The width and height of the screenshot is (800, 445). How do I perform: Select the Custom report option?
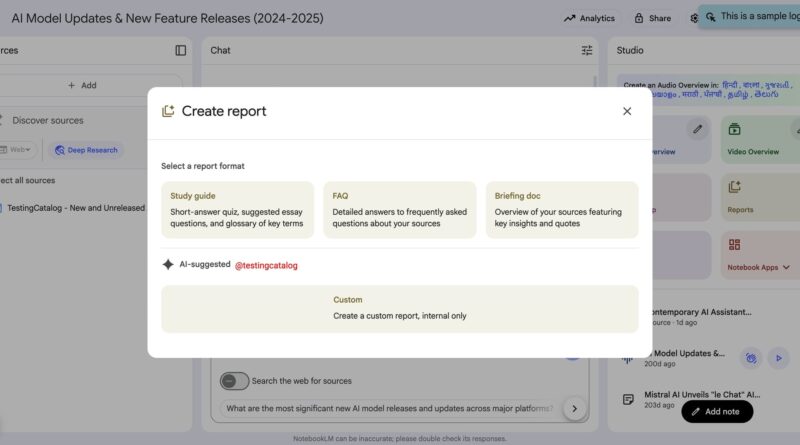pyautogui.click(x=399, y=309)
